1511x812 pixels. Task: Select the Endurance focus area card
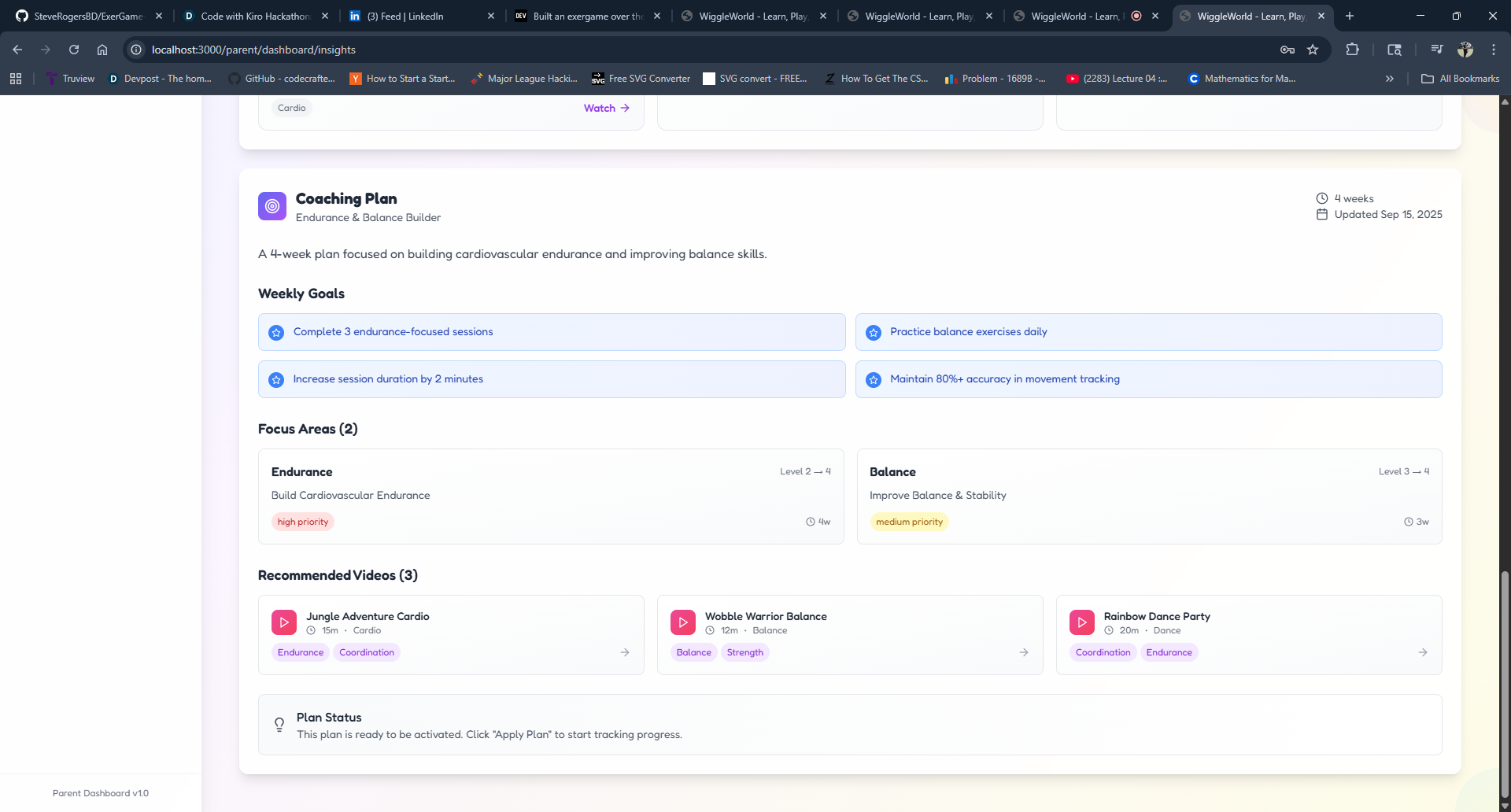pos(551,496)
